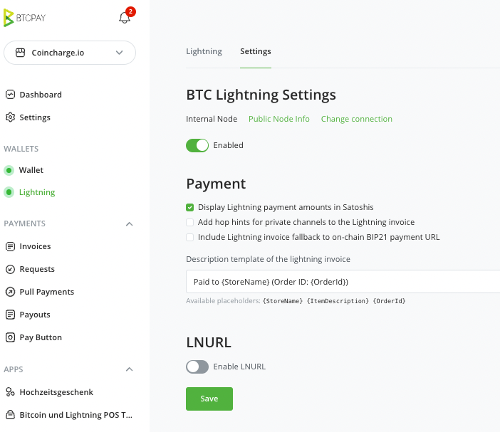Uncheck display amounts in Satoshis
500x432 pixels.
[190, 207]
